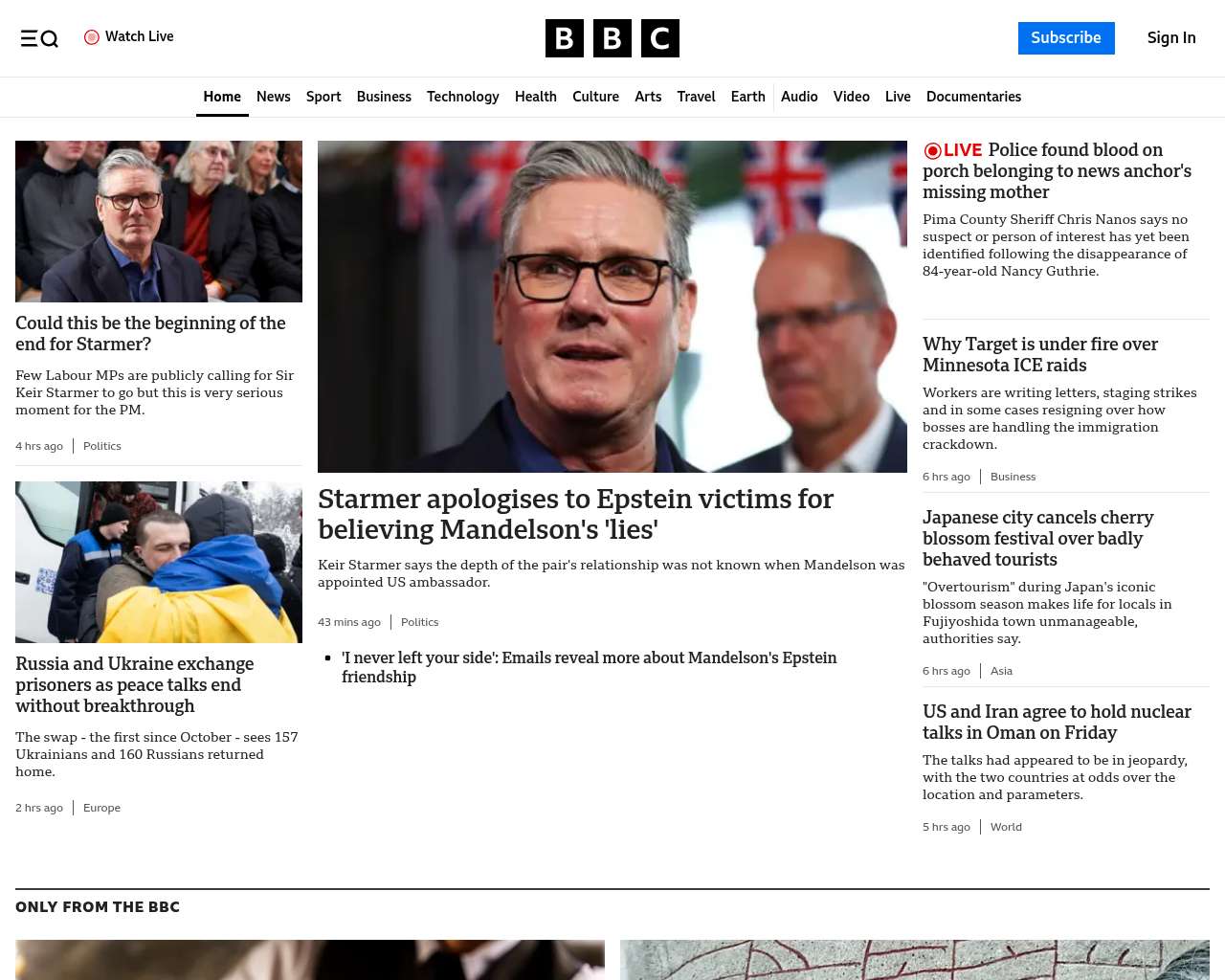The image size is (1225, 980).
Task: Click the BBC logo
Action: (612, 38)
